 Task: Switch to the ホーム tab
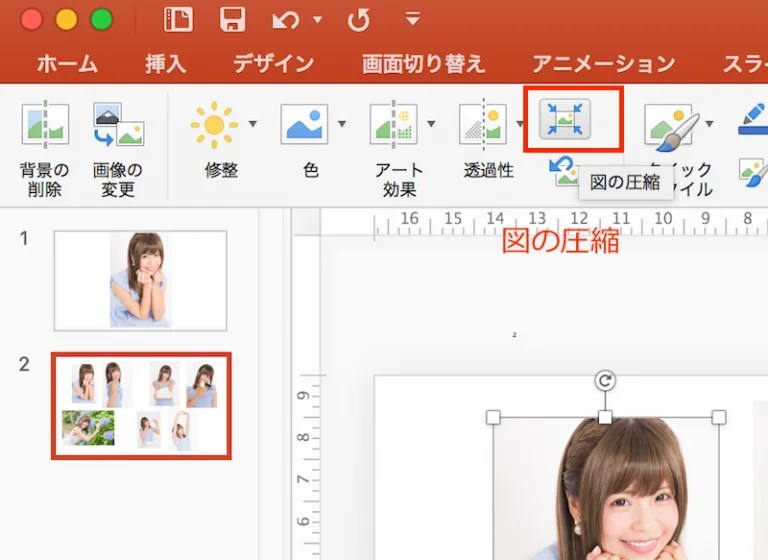pos(67,64)
